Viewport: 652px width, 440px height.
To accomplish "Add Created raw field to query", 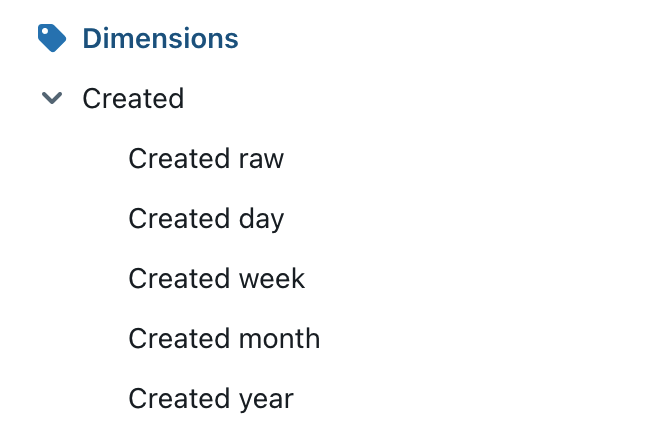I will (206, 159).
